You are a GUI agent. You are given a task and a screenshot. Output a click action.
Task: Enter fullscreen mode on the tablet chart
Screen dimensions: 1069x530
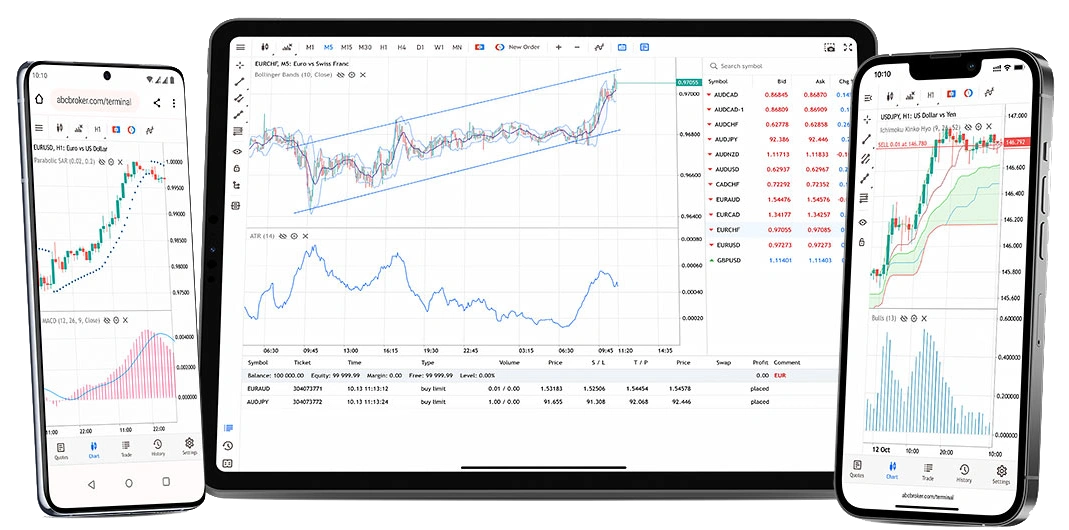(x=848, y=47)
